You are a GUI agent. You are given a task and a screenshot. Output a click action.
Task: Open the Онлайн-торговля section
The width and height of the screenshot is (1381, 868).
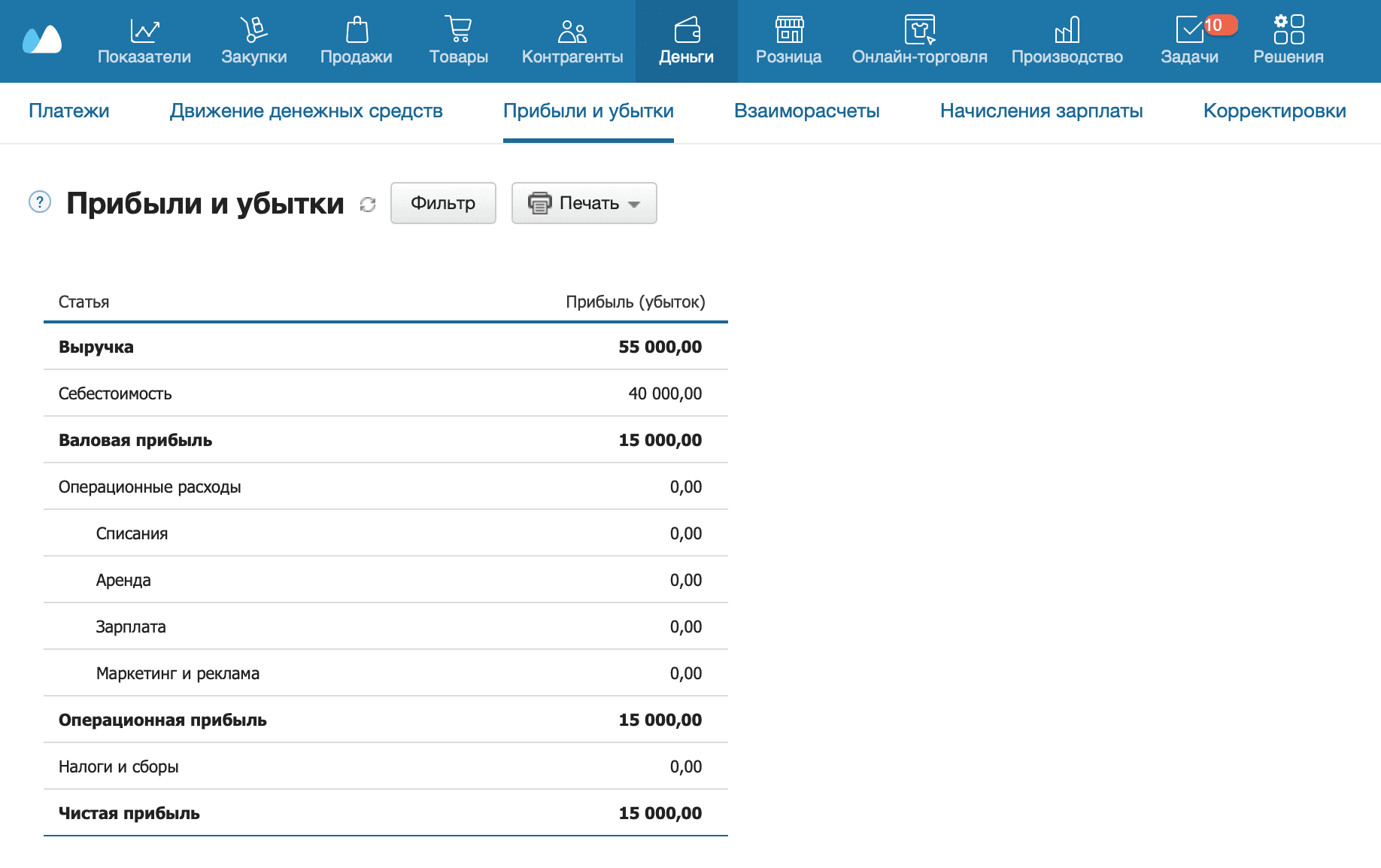(919, 41)
